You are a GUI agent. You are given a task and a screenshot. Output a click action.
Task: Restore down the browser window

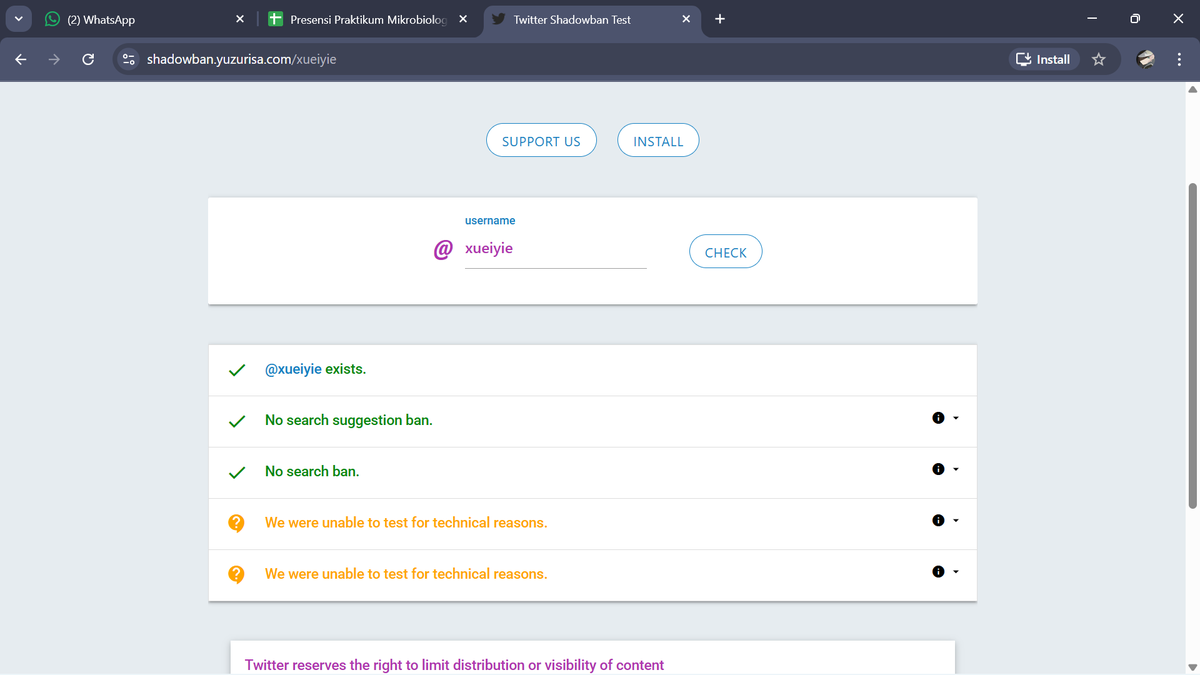(x=1135, y=19)
